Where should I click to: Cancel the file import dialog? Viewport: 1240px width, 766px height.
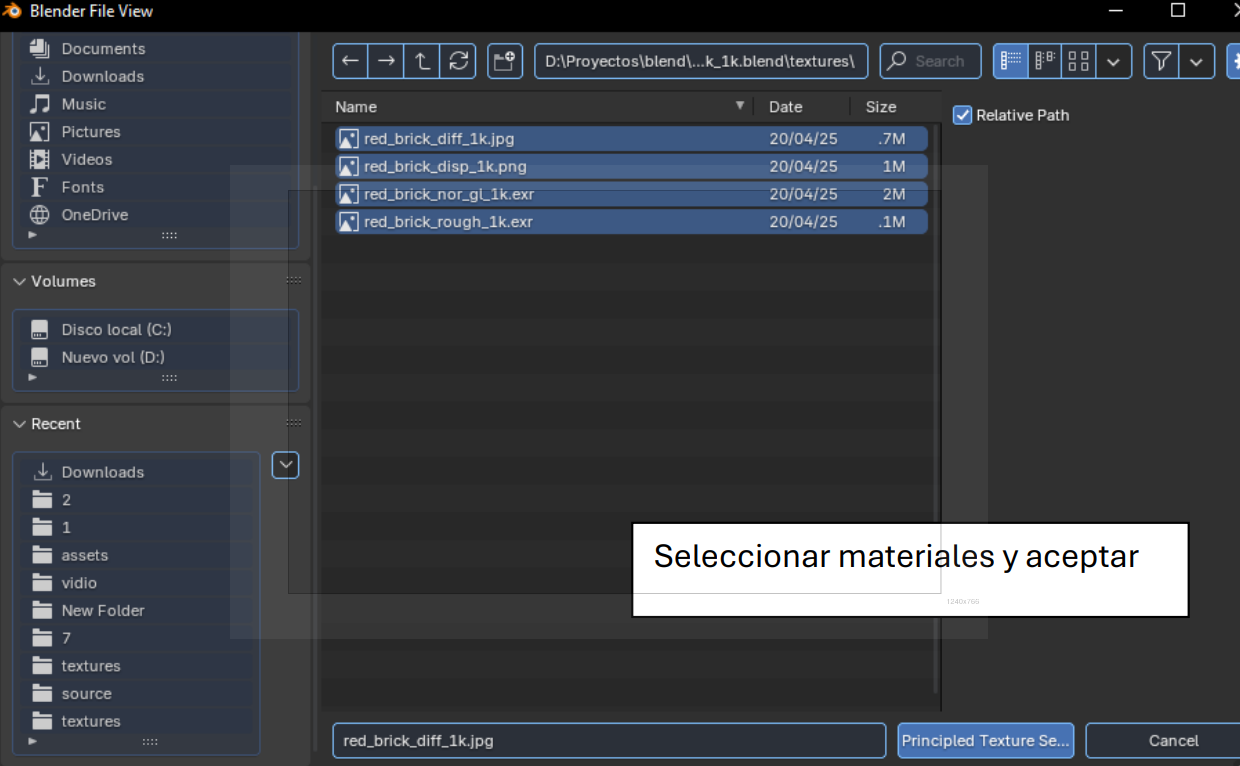1175,740
